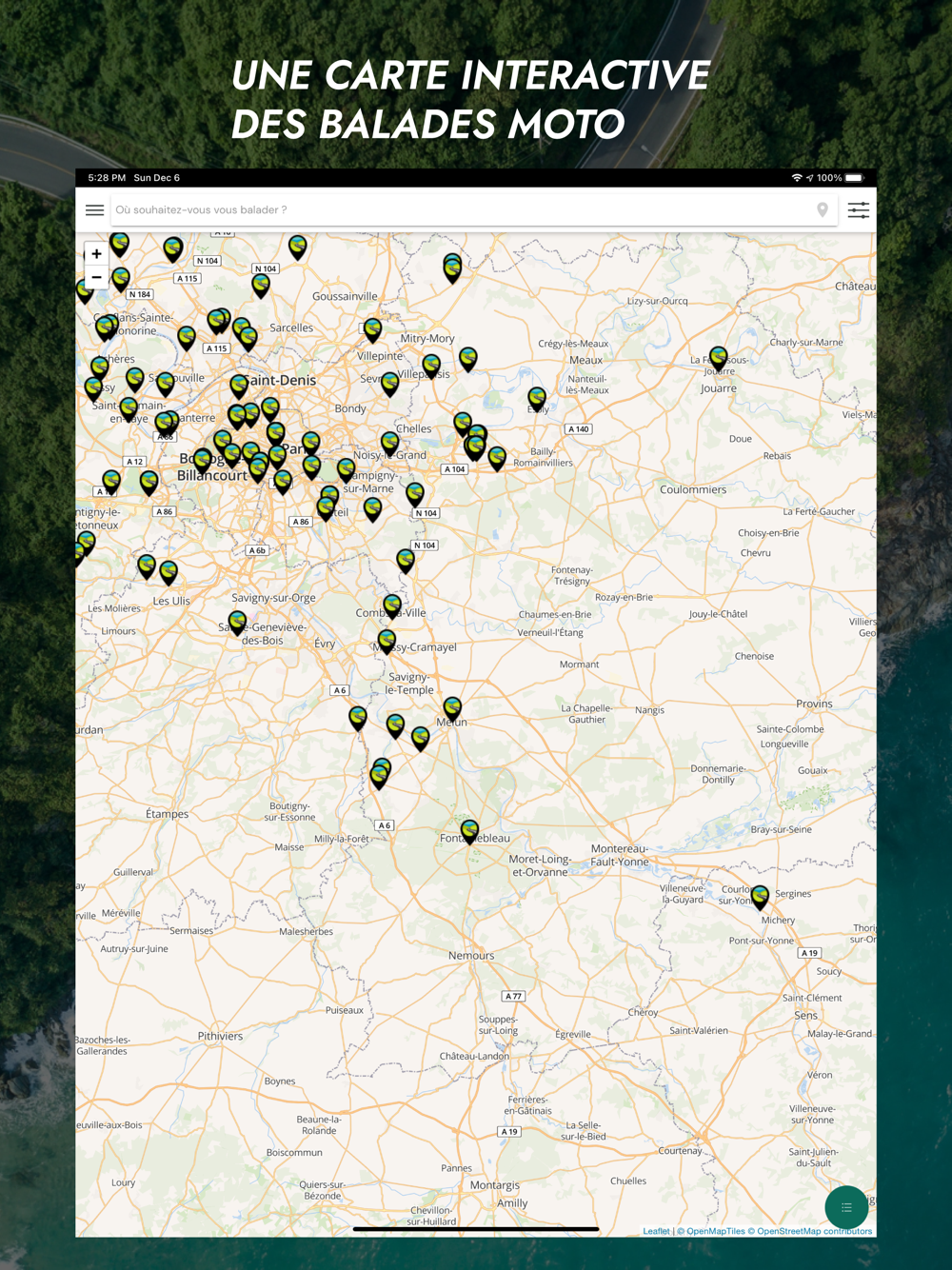Open the Leaflet attribution link

(656, 1231)
